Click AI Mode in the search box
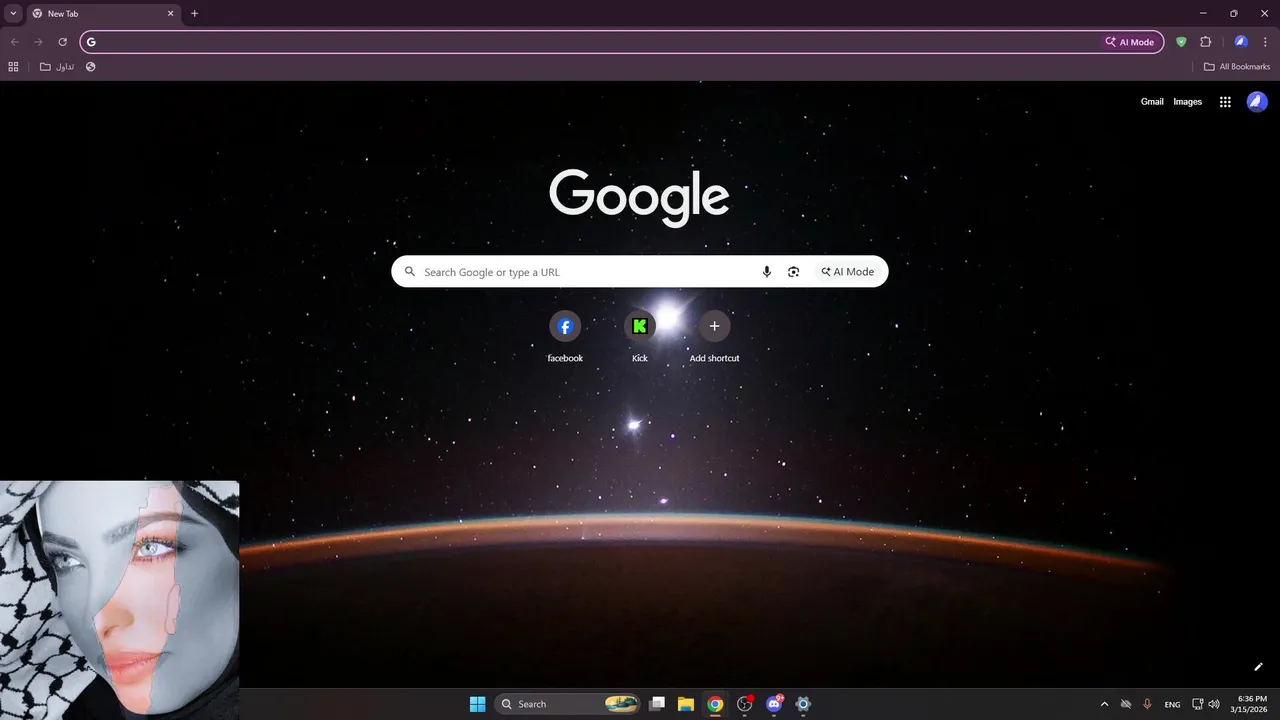1280x720 pixels. (847, 272)
